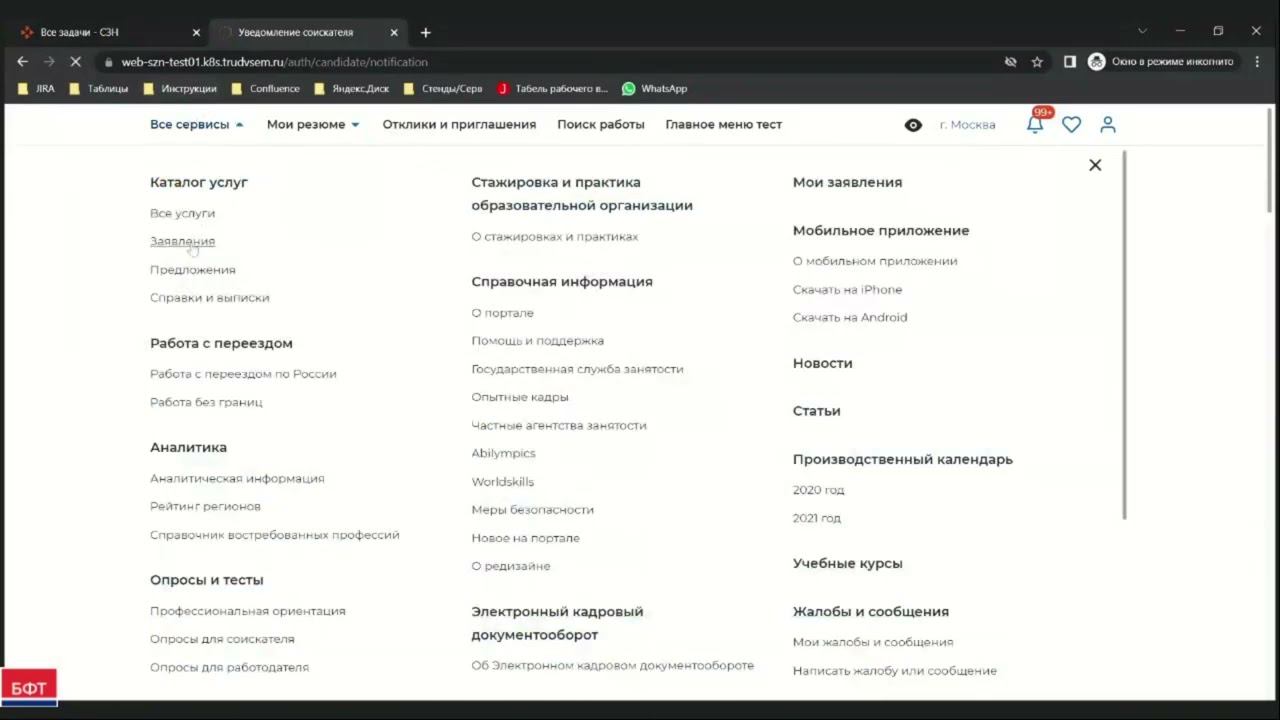
Task: Open 'Abilympics' link
Action: point(504,453)
